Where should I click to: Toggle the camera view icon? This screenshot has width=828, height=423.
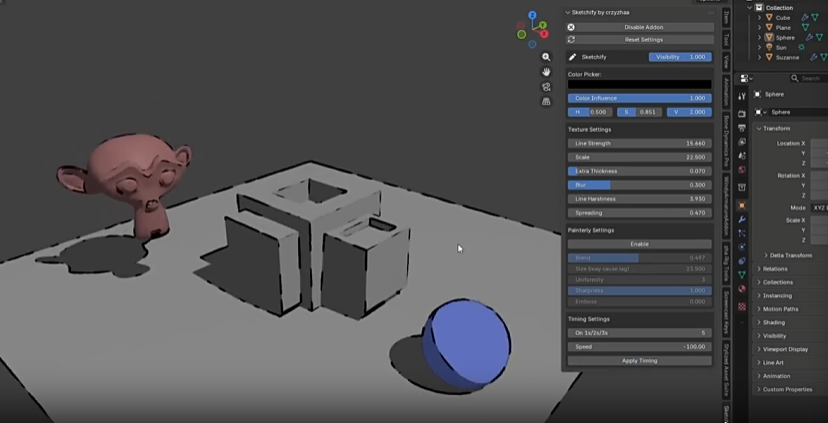[546, 87]
